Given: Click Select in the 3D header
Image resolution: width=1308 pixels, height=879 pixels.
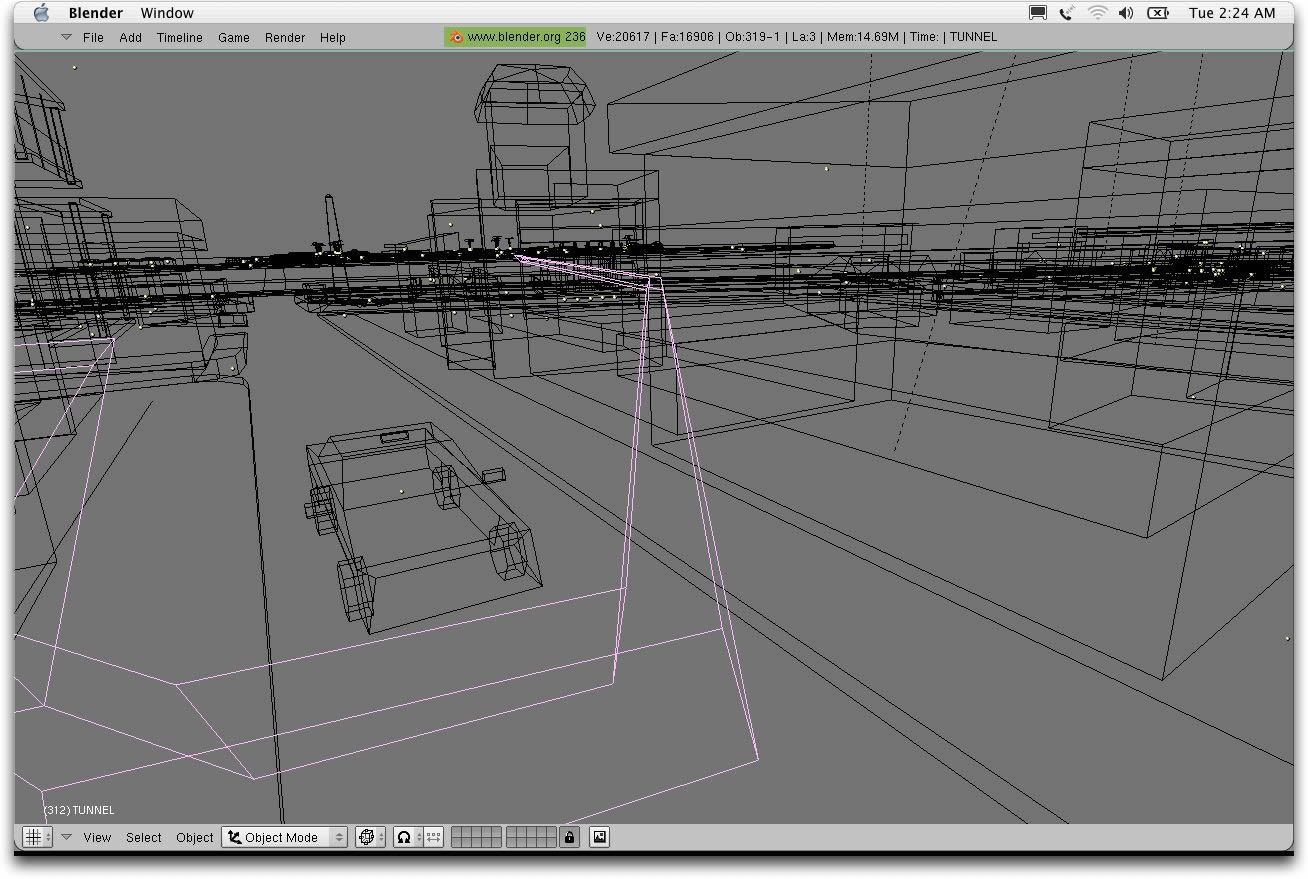Looking at the screenshot, I should (143, 837).
